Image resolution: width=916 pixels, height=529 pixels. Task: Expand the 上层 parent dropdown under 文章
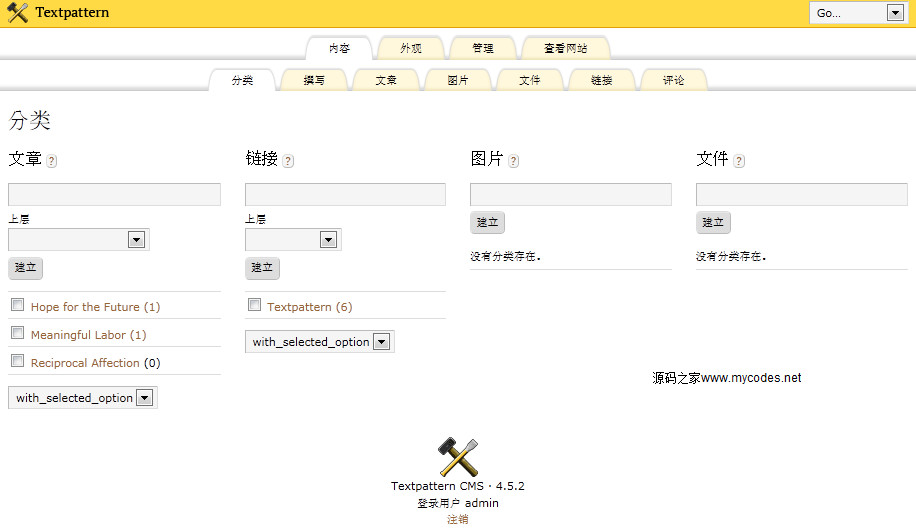(x=79, y=239)
